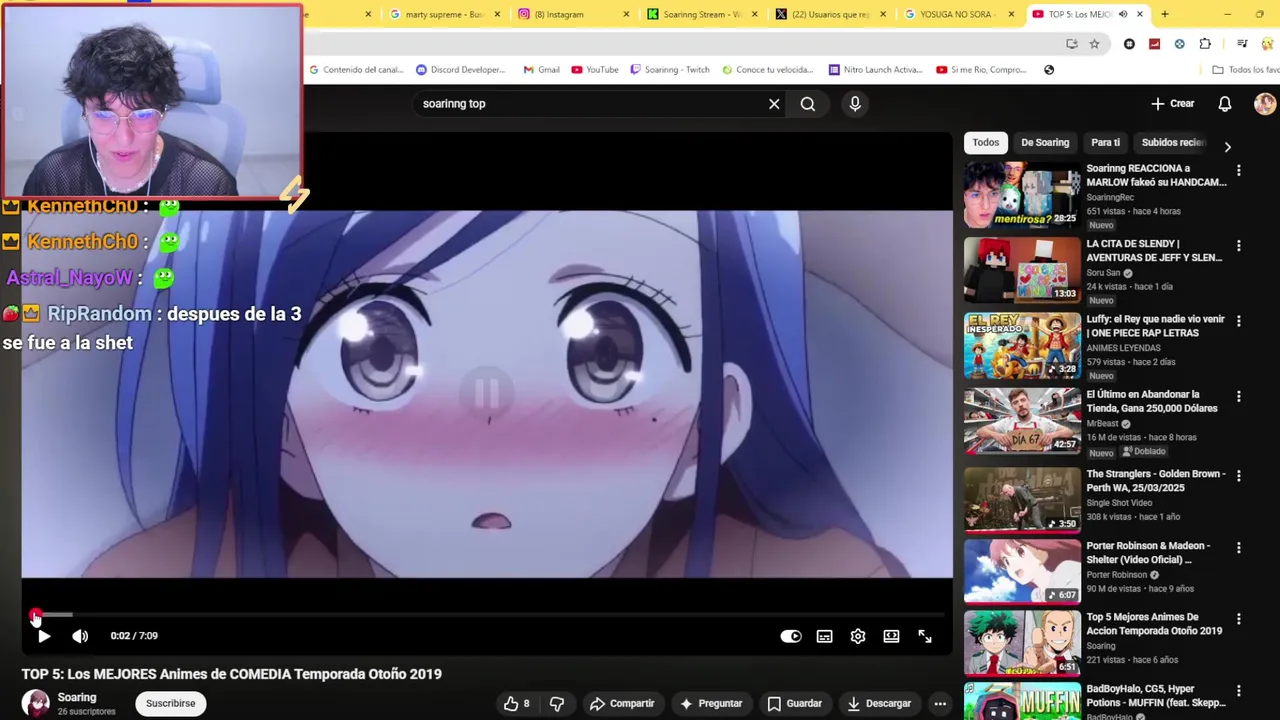Open more actions ellipsis below the video

coord(940,703)
